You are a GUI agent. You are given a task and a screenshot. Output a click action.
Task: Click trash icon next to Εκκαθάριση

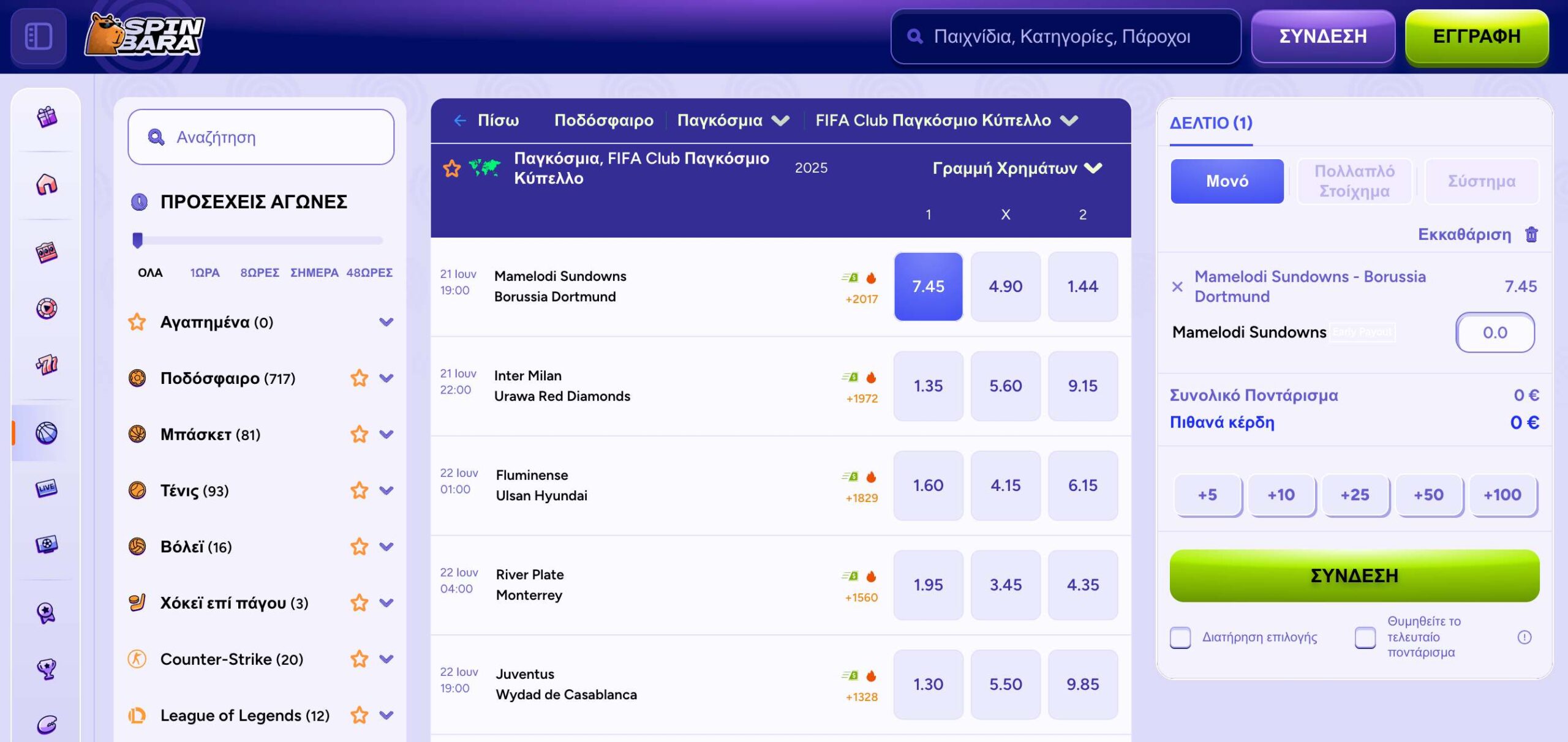pyautogui.click(x=1531, y=234)
